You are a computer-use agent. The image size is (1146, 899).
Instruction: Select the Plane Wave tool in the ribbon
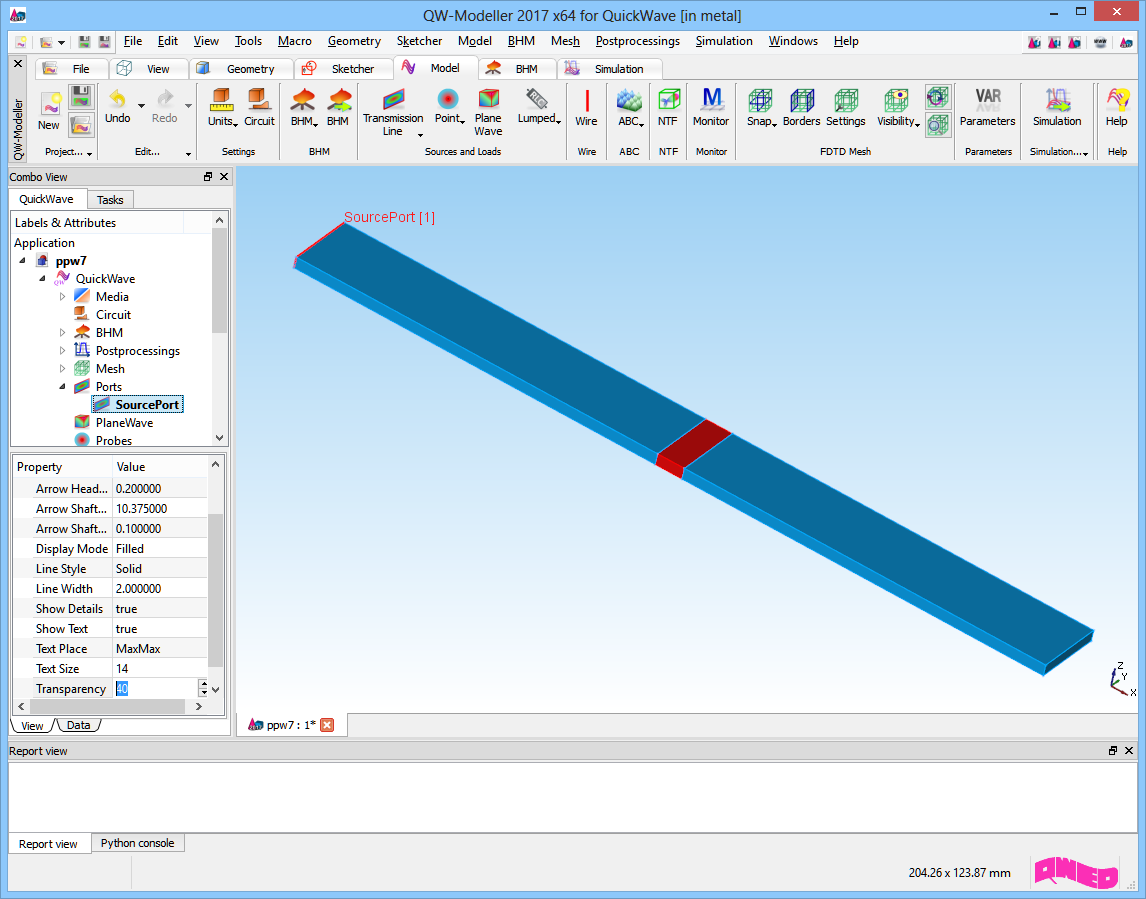pyautogui.click(x=488, y=112)
